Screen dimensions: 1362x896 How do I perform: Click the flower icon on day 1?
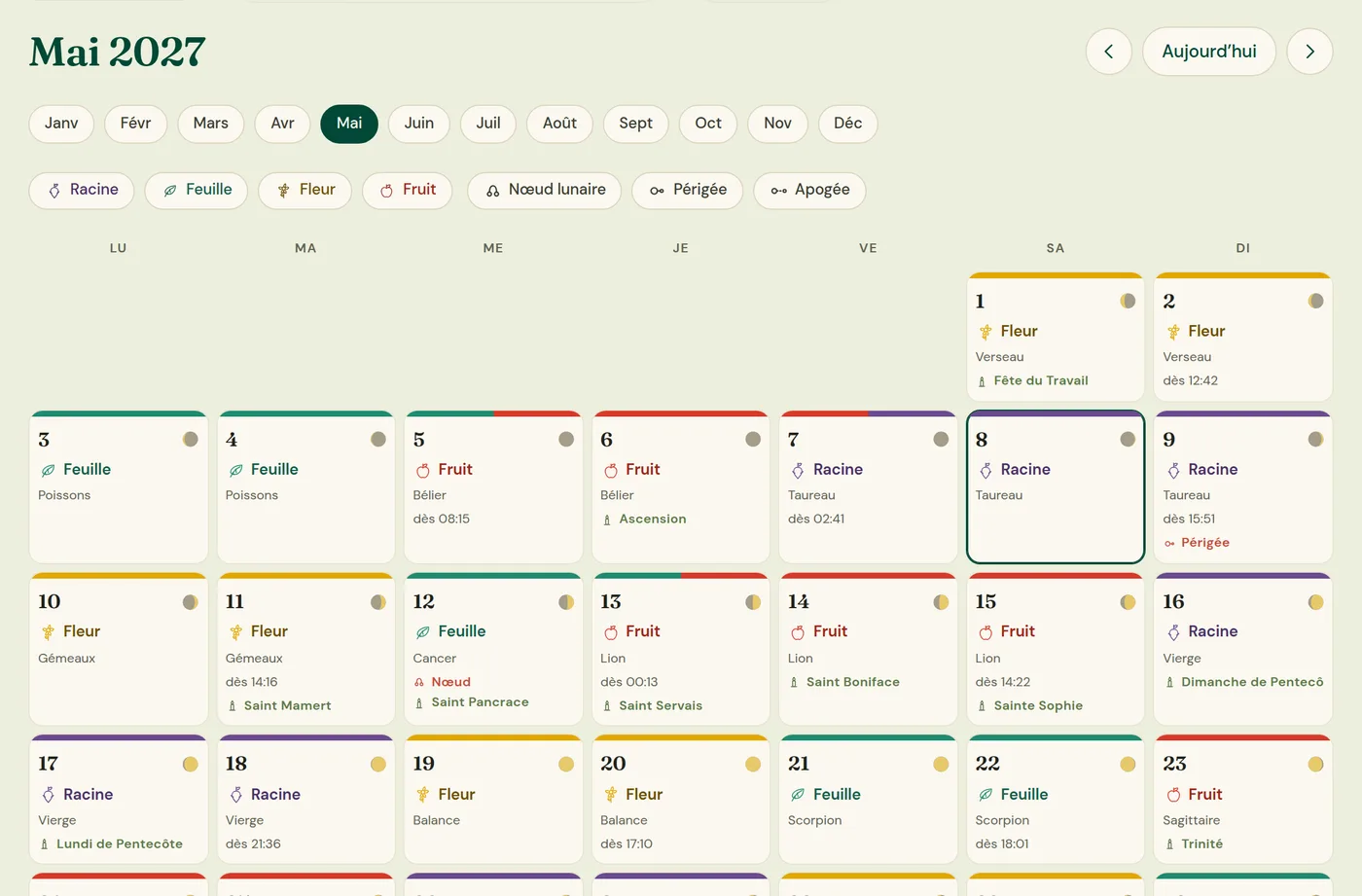[986, 332]
